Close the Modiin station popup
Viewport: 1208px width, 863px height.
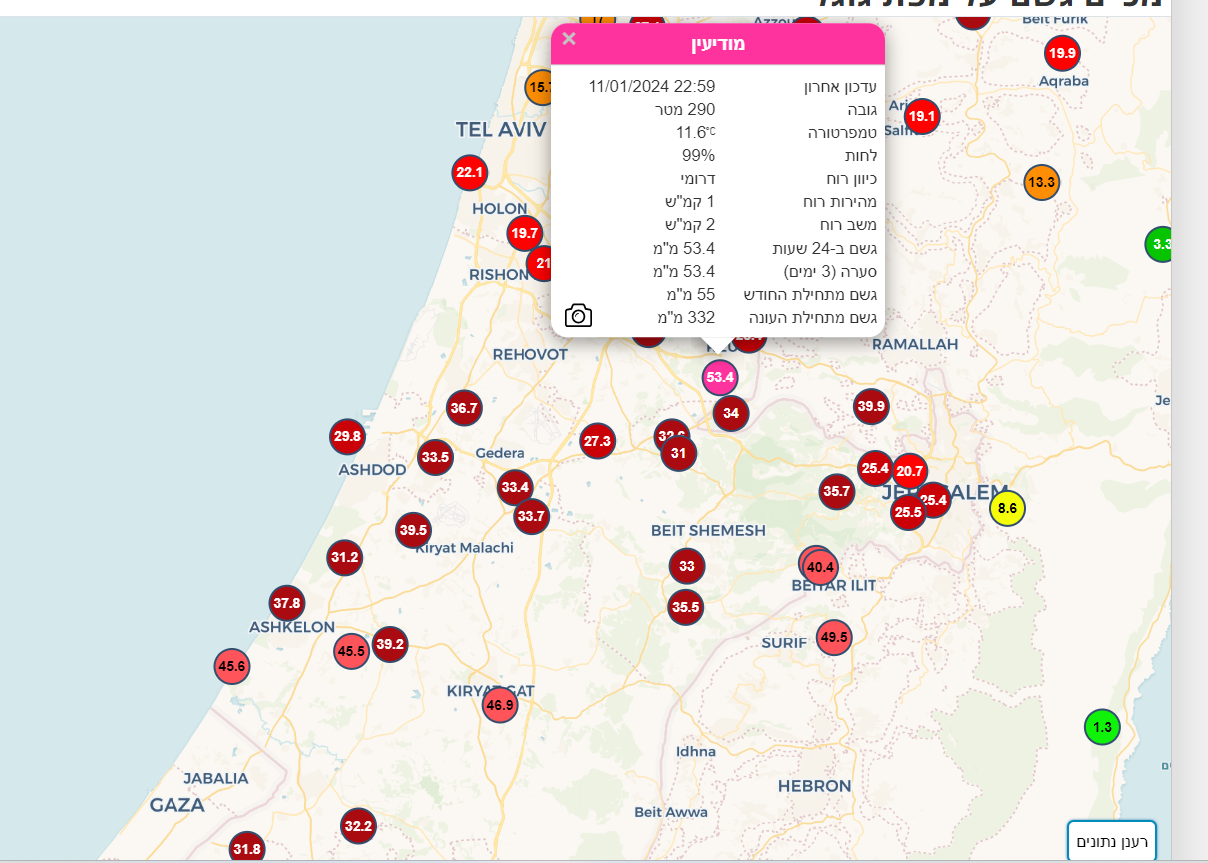(569, 39)
